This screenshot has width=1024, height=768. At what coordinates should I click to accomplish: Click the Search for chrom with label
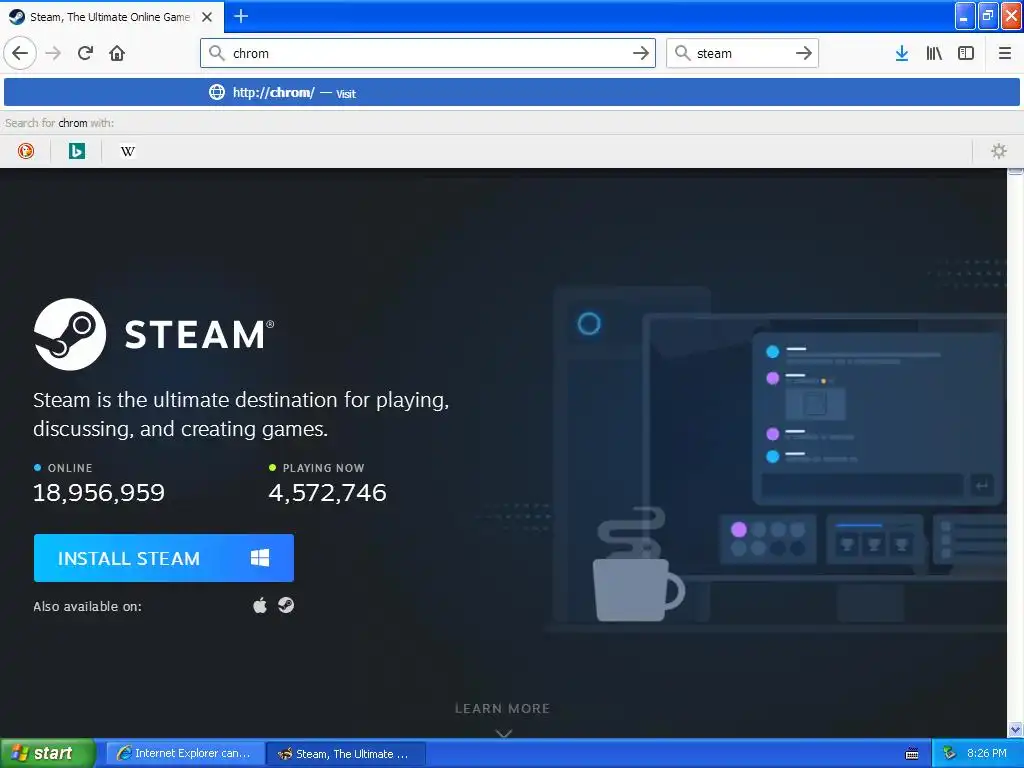[x=59, y=123]
